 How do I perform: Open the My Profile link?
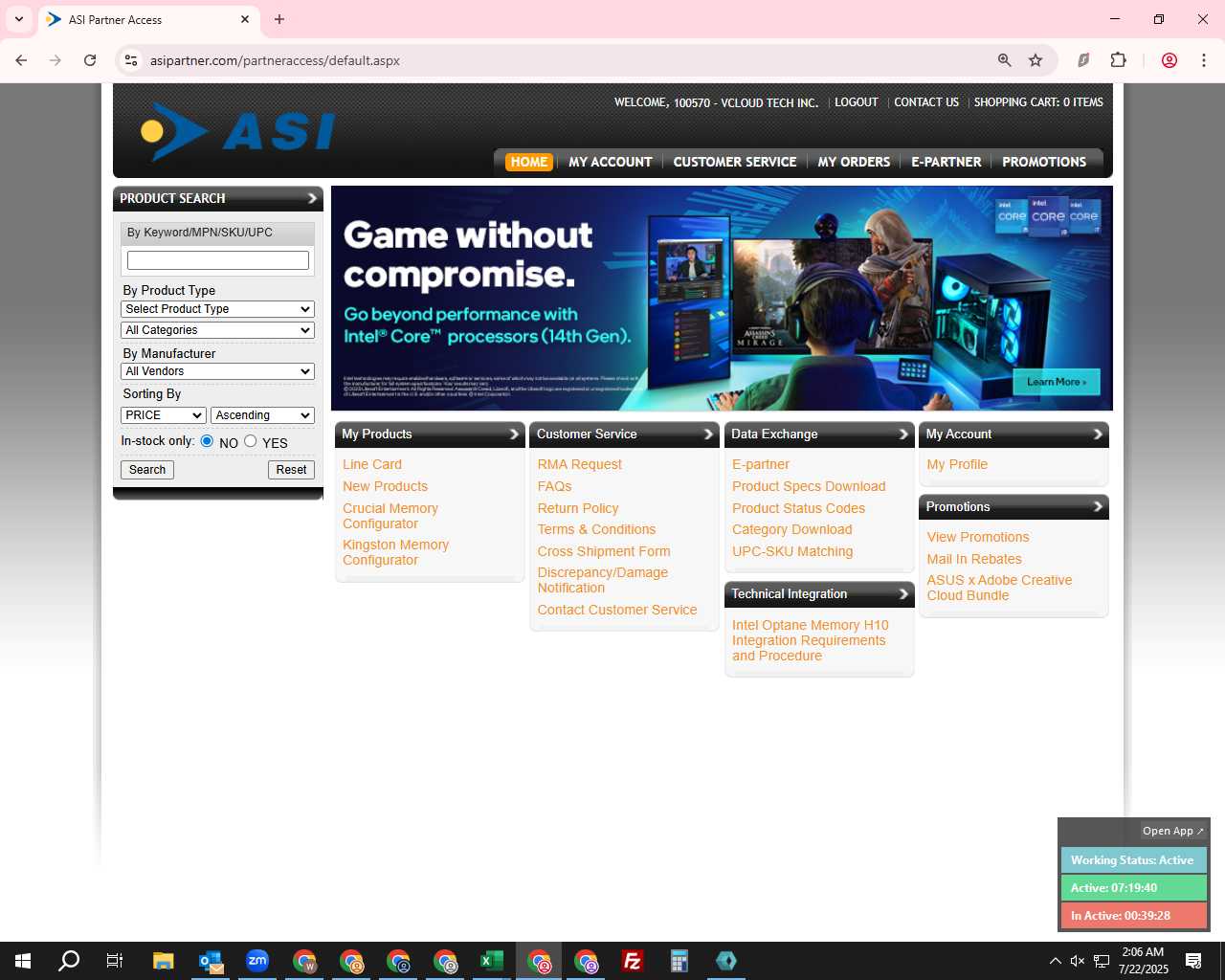pos(957,465)
